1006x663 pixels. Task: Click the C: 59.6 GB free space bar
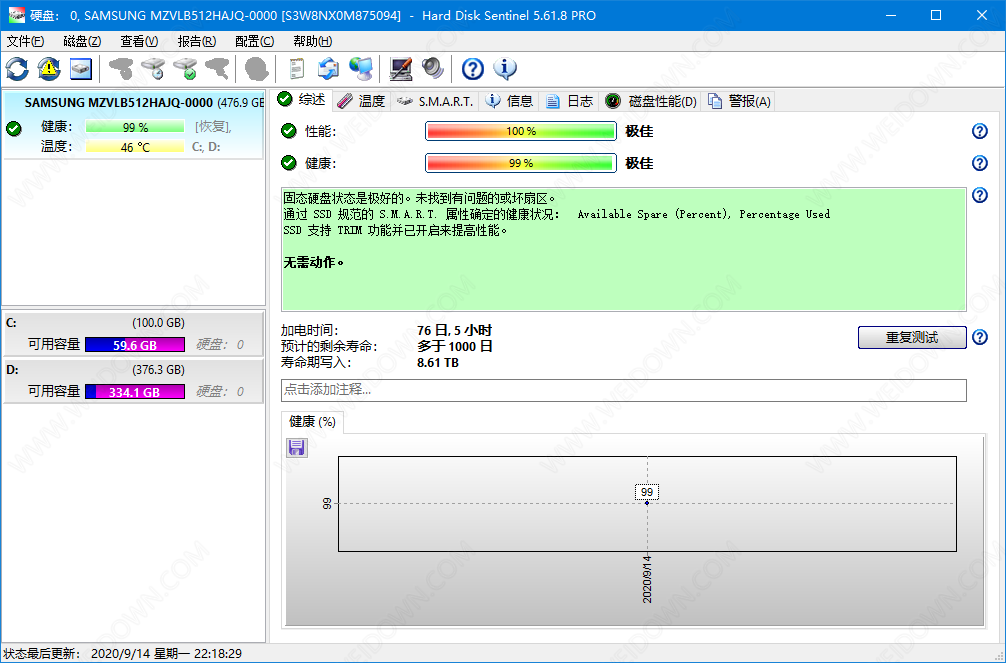pyautogui.click(x=135, y=345)
